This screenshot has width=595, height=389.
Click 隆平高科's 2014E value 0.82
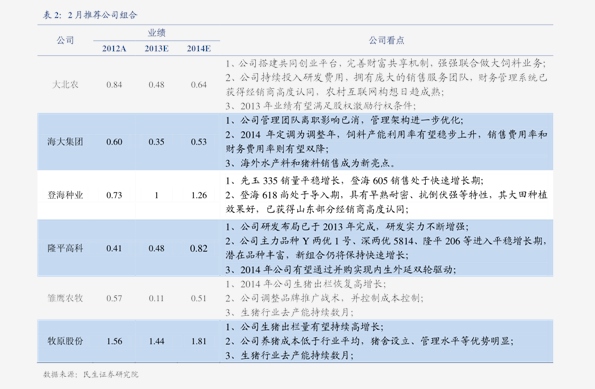(x=198, y=249)
